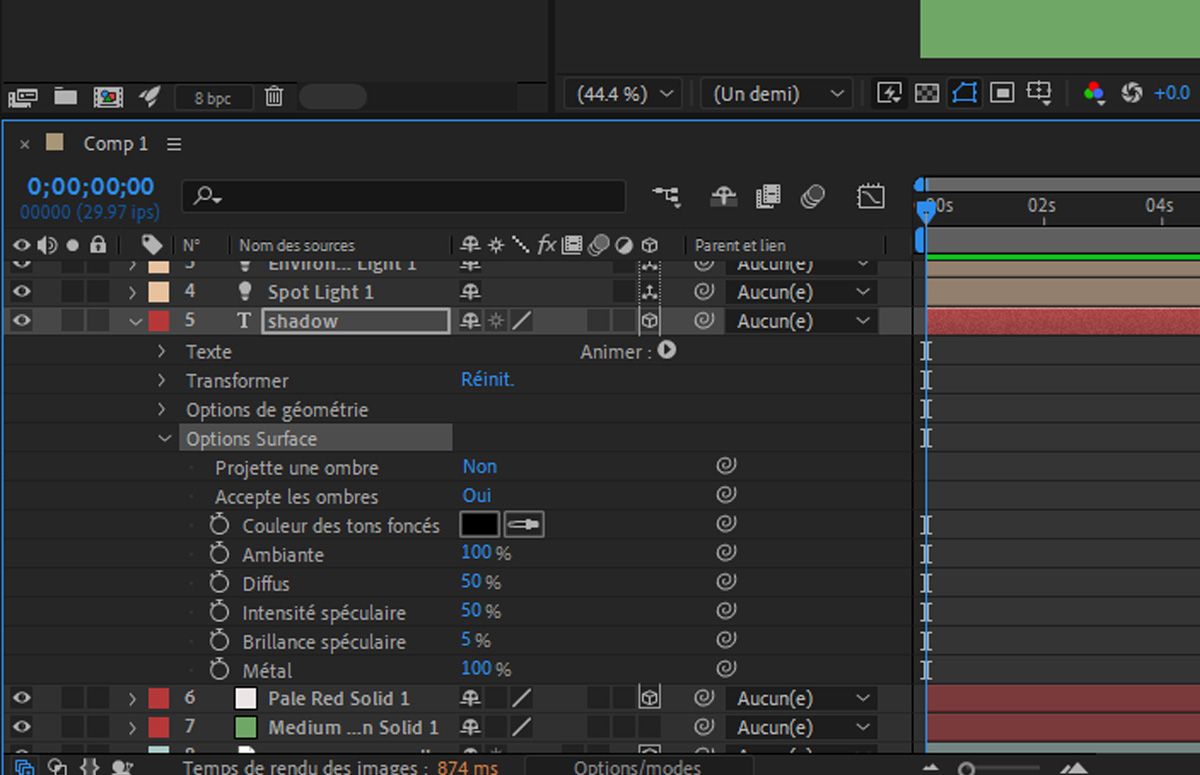
Task: Hide the shadow text layer
Action: 21,321
